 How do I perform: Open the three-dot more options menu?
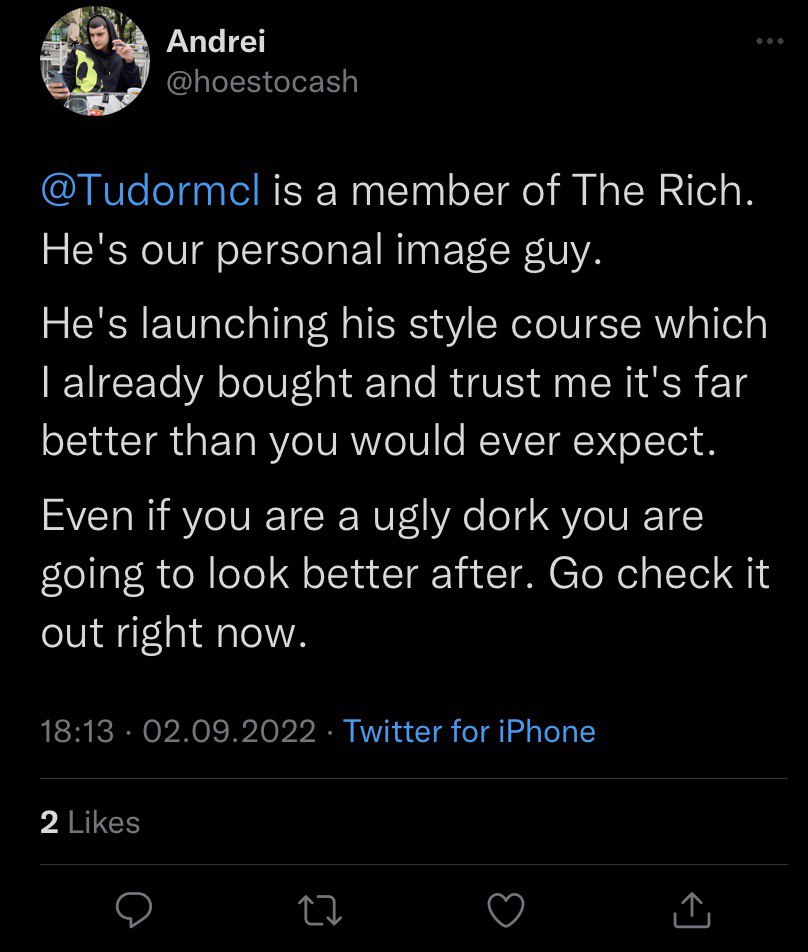point(769,42)
